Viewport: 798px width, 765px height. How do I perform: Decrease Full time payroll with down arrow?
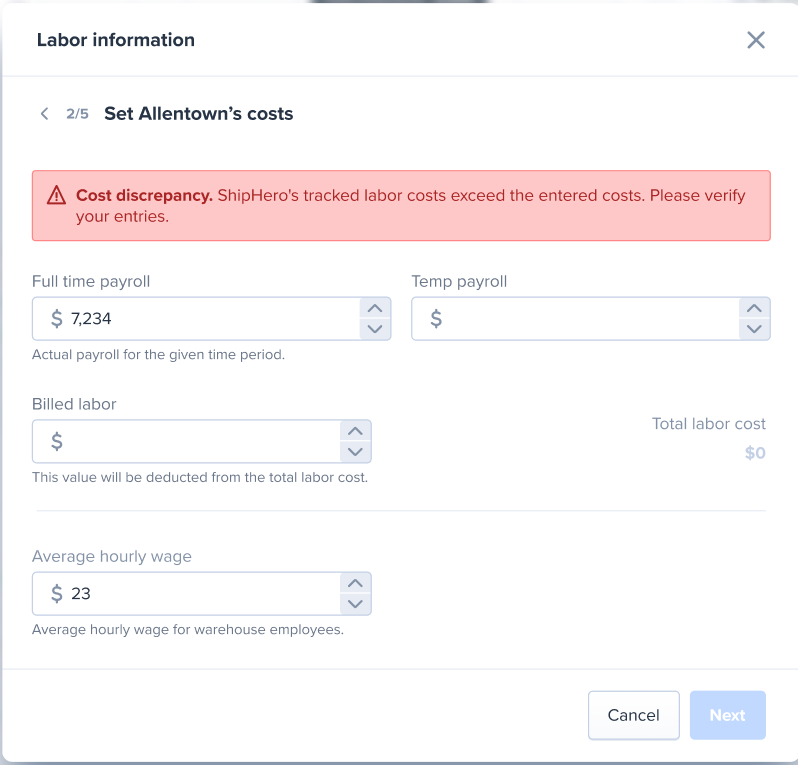(x=375, y=329)
